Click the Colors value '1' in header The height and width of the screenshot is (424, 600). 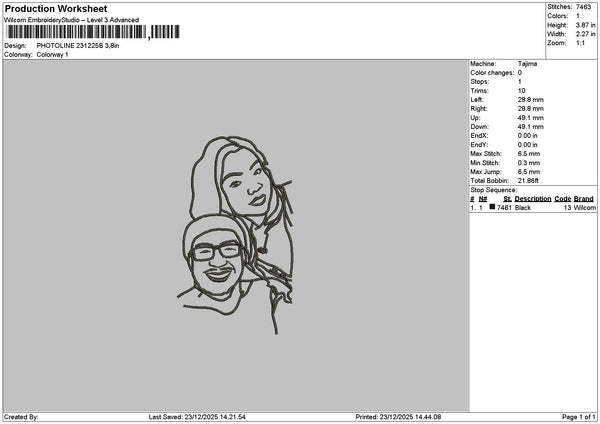coord(578,16)
